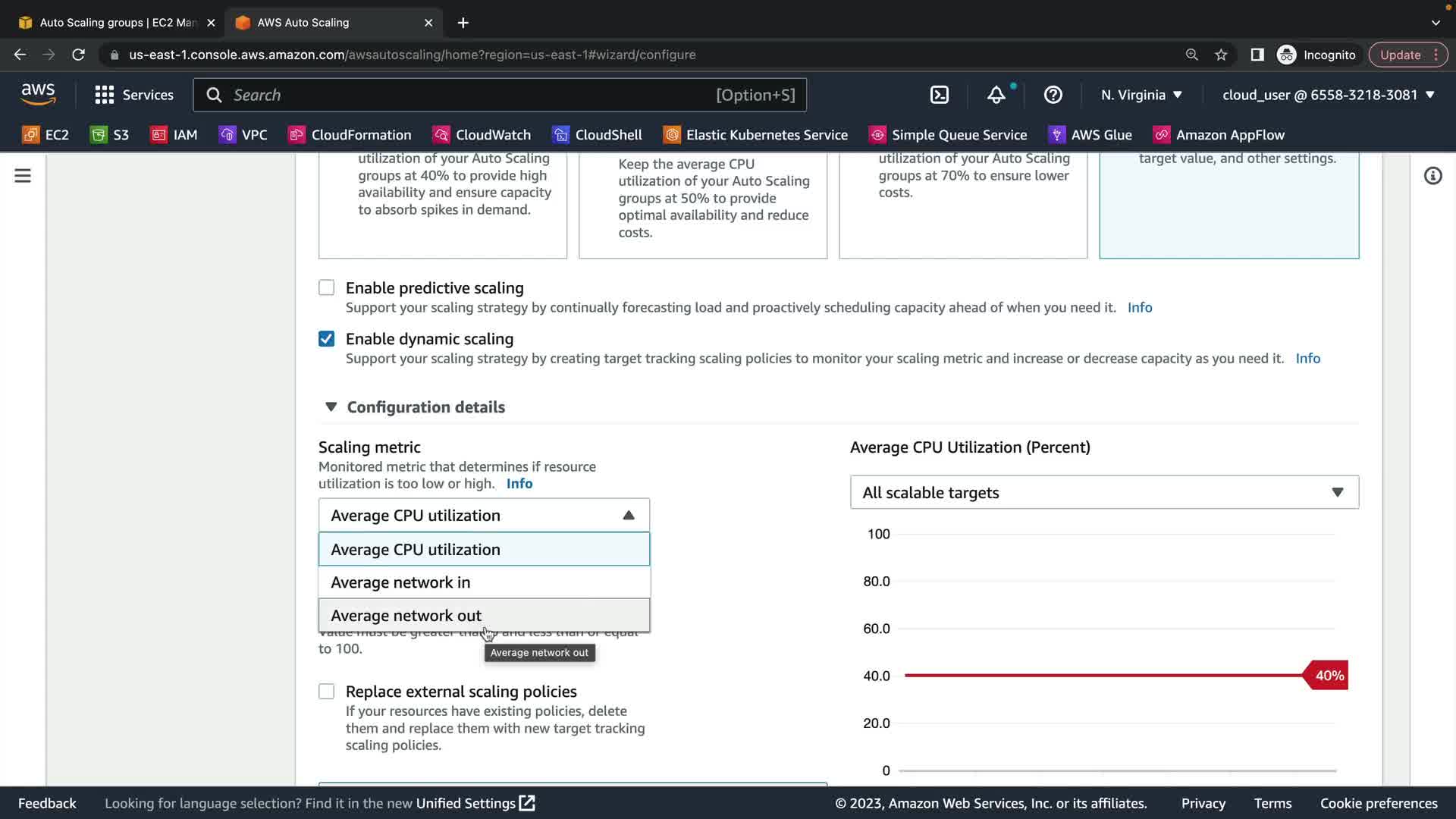Open the info panel icon at right

point(1432,176)
